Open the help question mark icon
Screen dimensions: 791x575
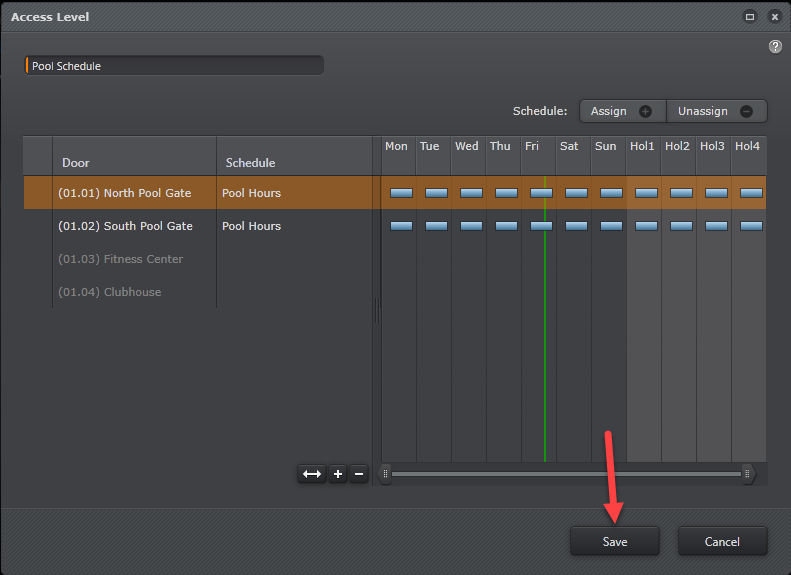[775, 47]
